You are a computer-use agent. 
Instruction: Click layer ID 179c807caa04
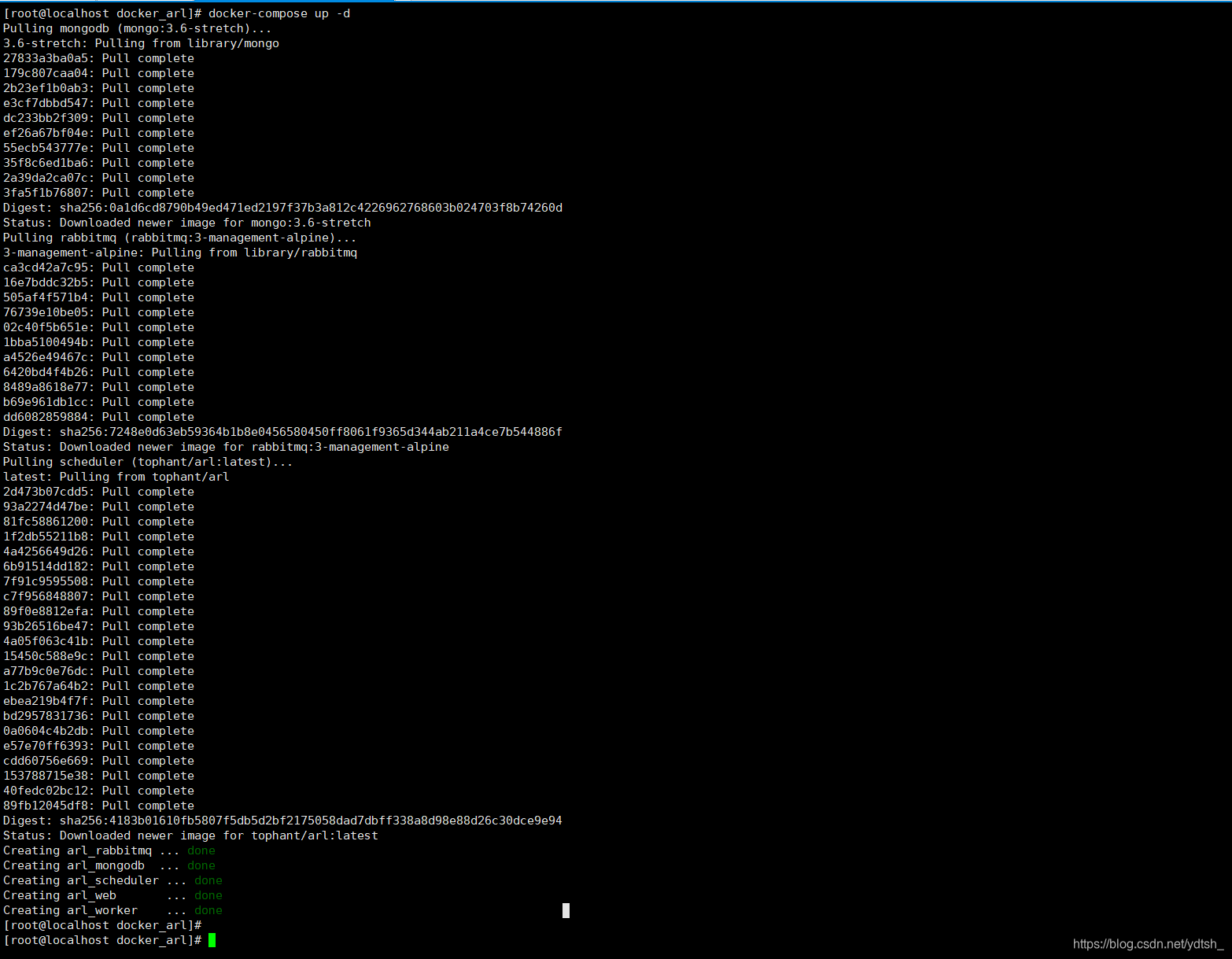(x=46, y=73)
